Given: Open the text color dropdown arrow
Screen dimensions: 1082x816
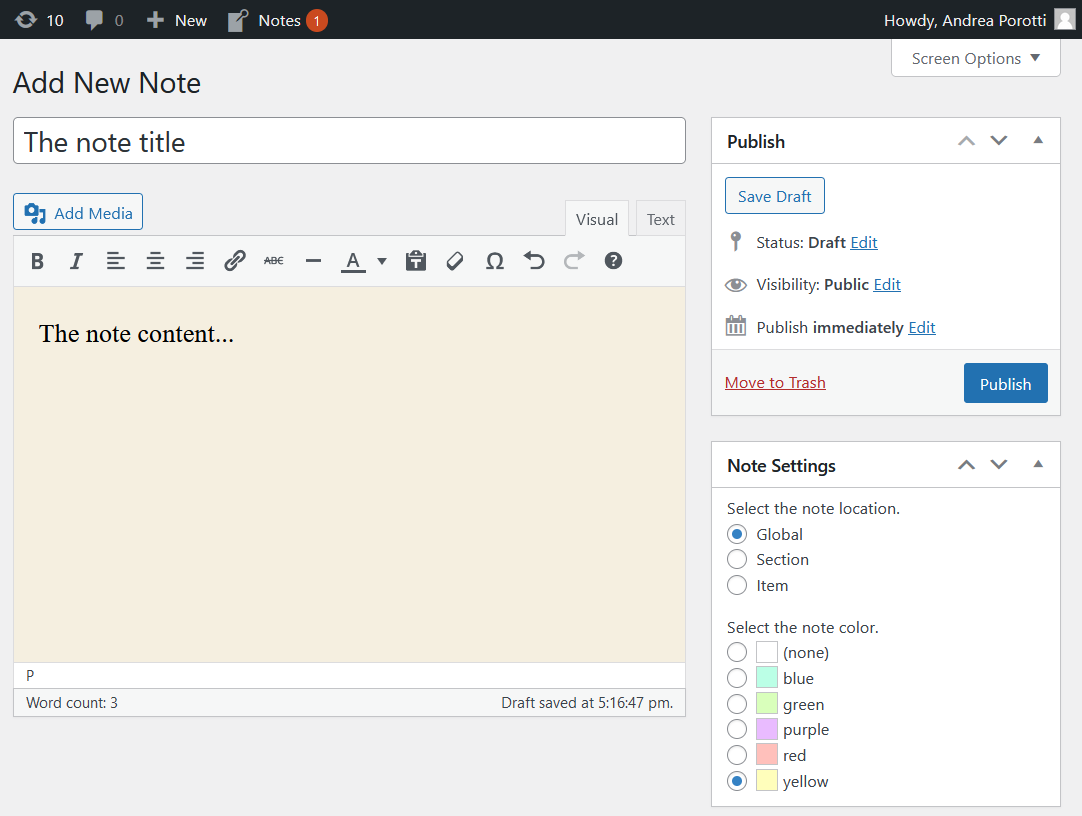Looking at the screenshot, I should (382, 262).
